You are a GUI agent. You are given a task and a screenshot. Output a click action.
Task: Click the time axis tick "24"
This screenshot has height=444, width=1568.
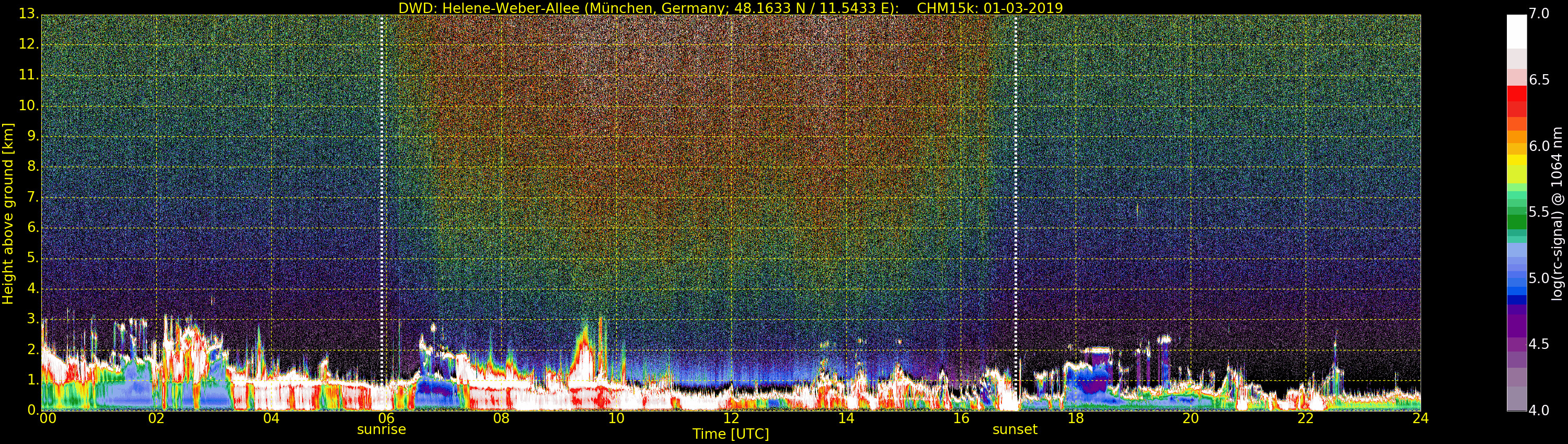1420,418
